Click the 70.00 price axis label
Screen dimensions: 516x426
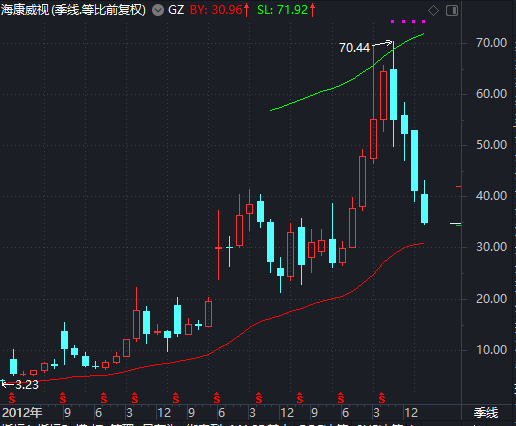coord(491,43)
